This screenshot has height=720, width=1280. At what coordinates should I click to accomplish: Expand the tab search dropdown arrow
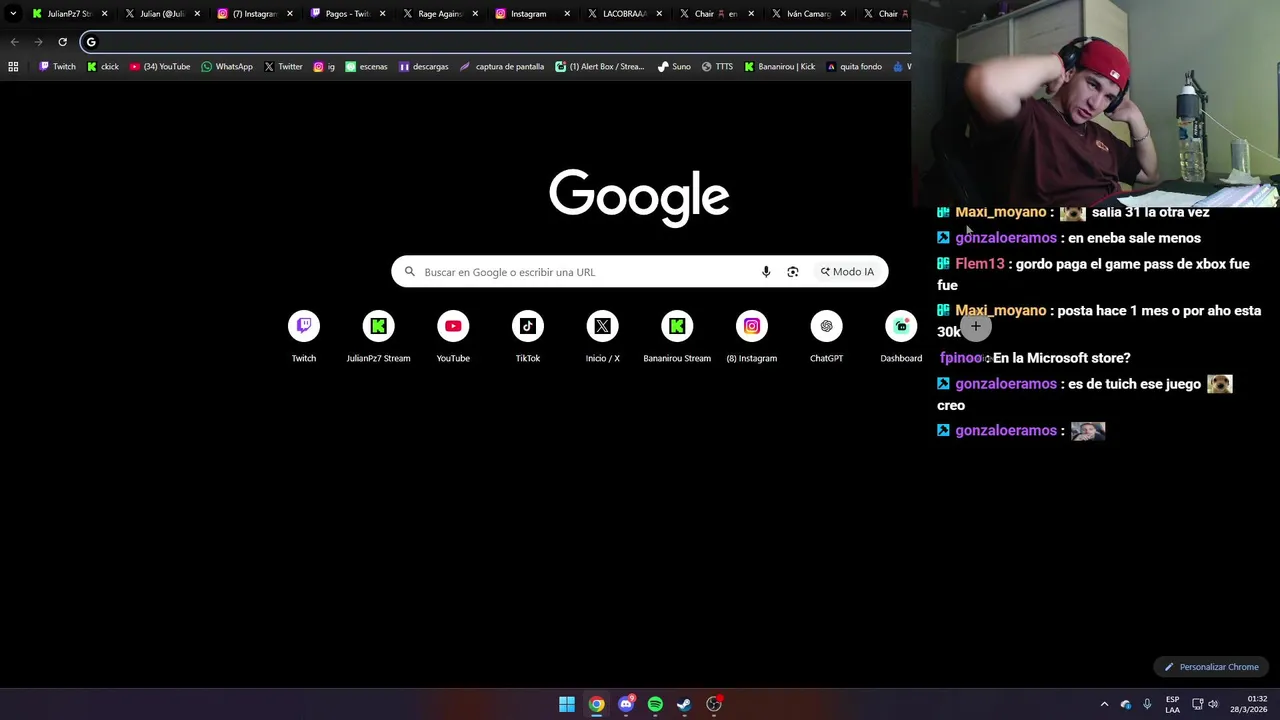click(13, 14)
